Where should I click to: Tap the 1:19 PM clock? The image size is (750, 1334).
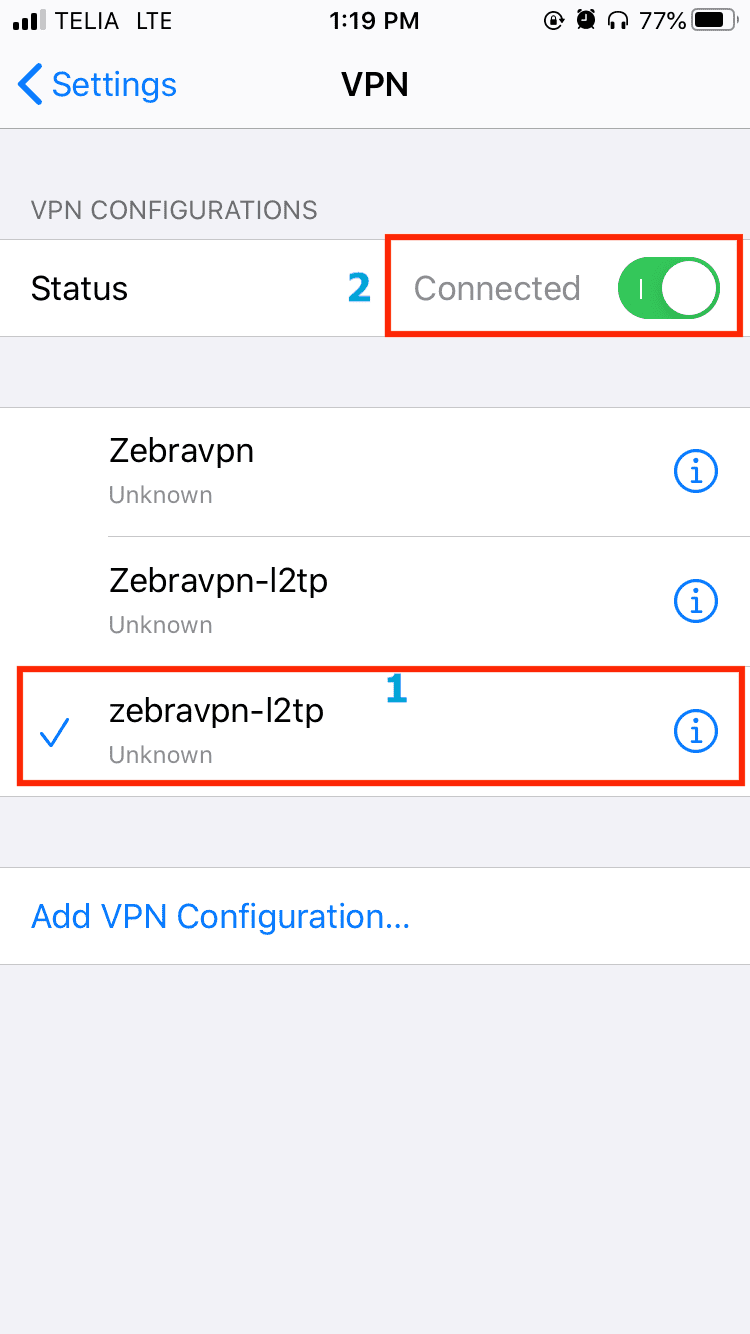click(375, 20)
